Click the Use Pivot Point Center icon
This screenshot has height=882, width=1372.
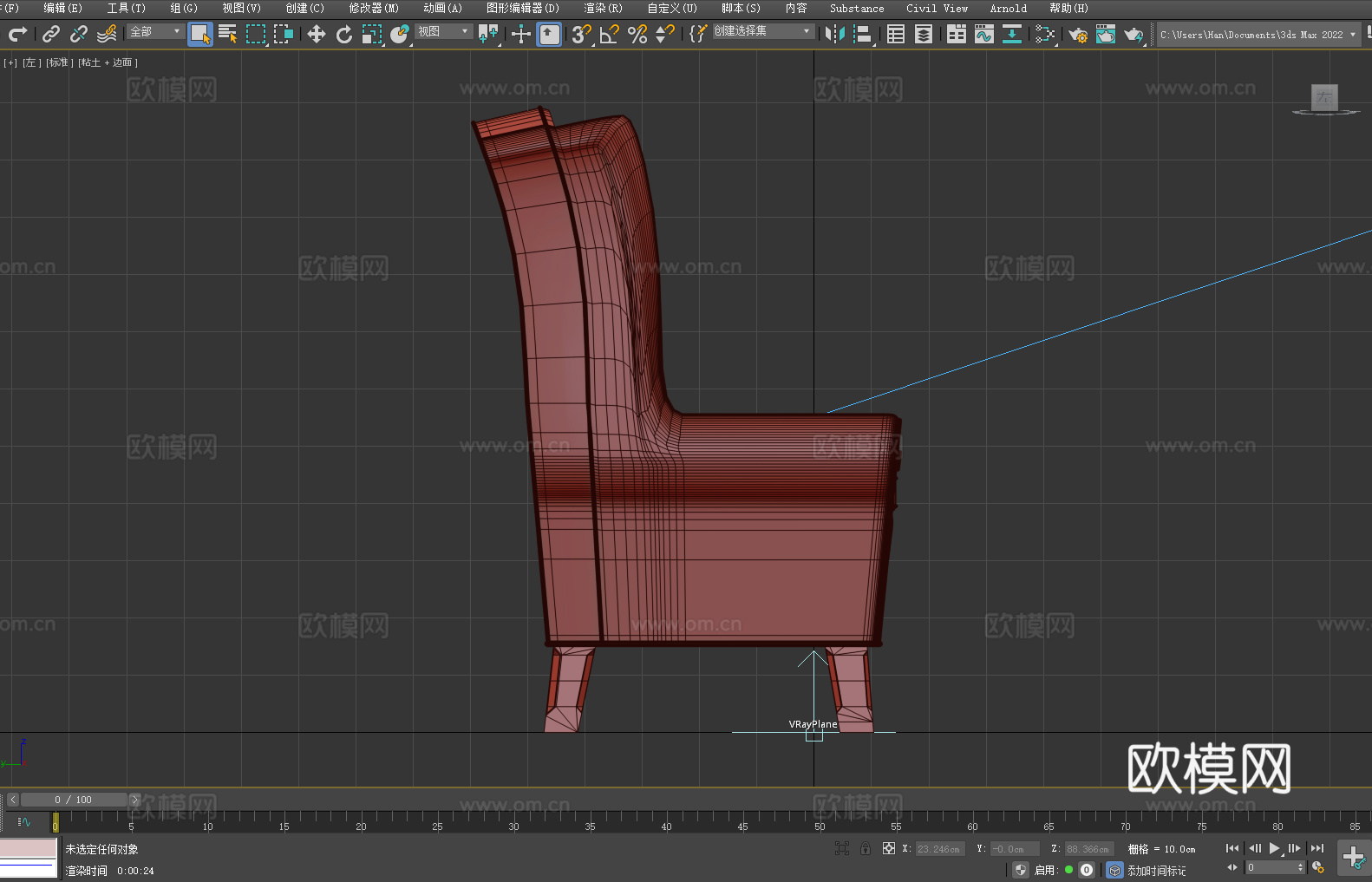(488, 34)
